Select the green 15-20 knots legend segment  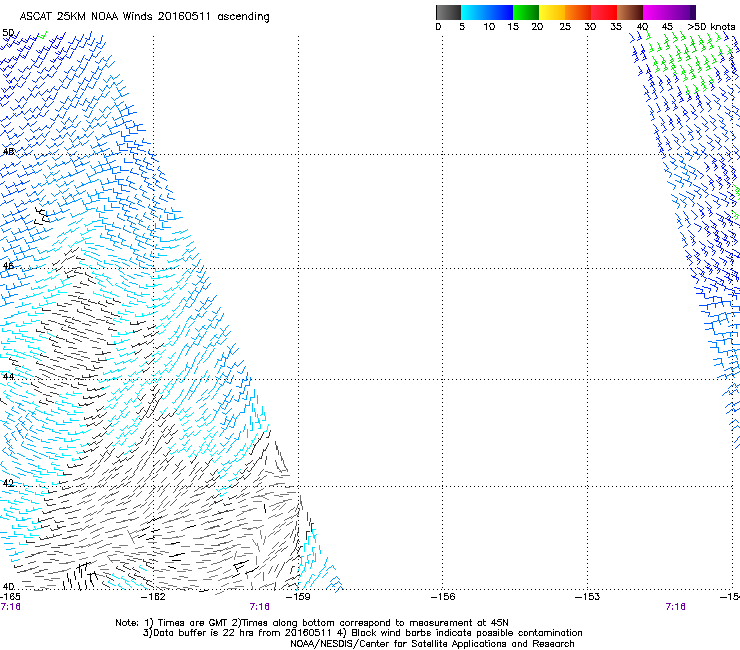coord(526,12)
